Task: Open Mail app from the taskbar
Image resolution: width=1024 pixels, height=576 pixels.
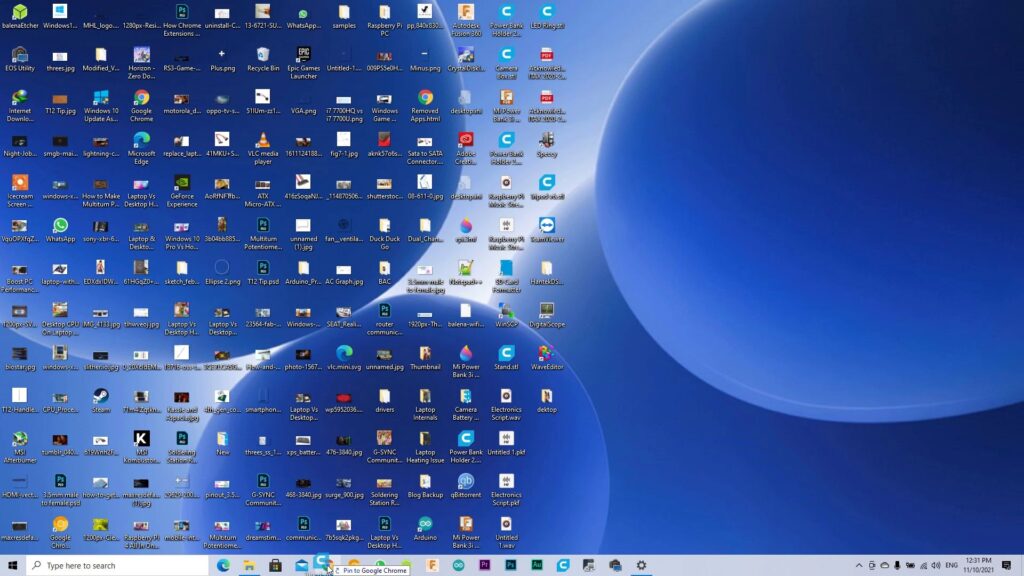Action: pos(301,565)
